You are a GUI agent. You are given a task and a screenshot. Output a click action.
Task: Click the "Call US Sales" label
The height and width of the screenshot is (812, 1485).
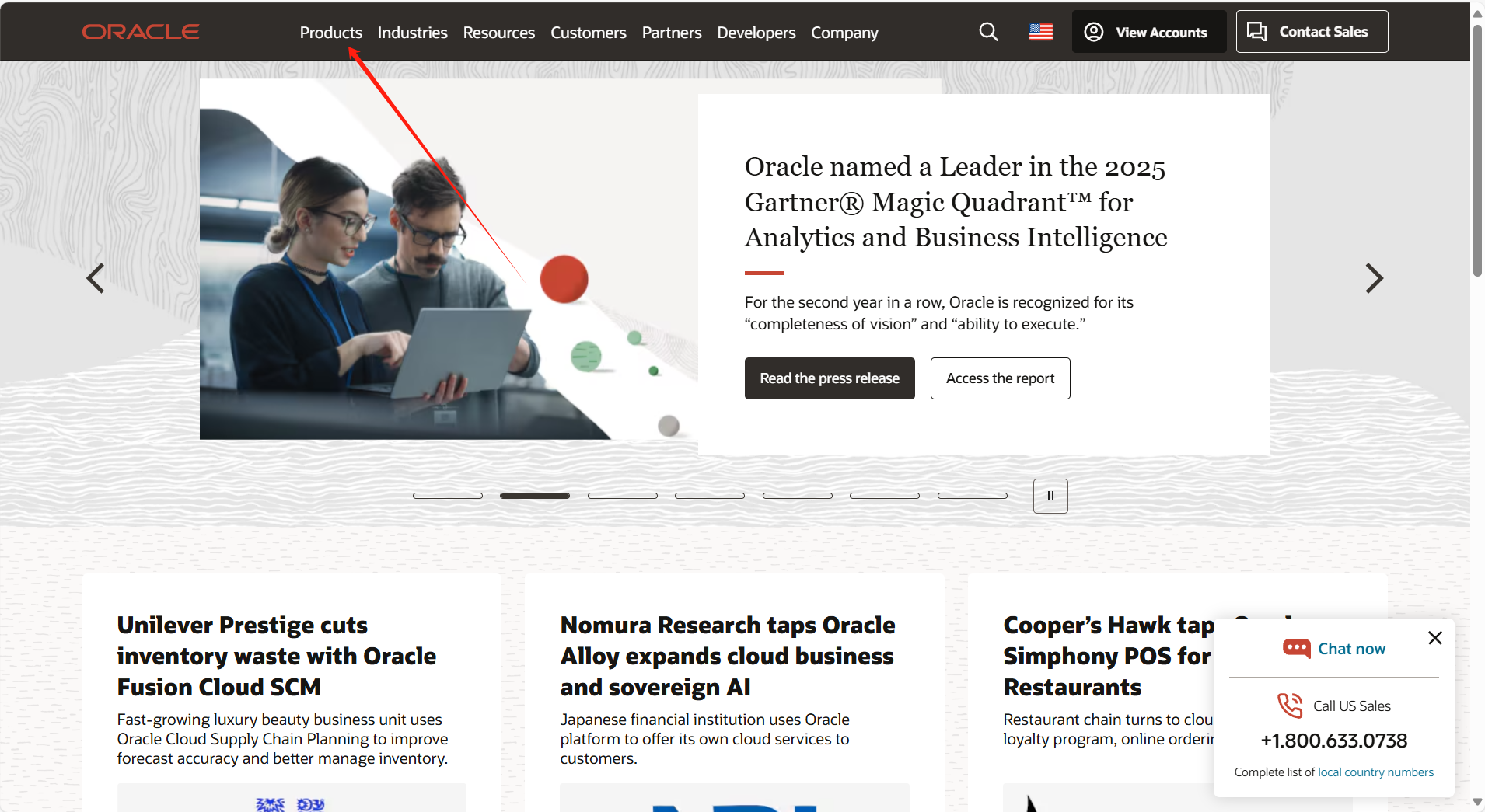tap(1352, 706)
